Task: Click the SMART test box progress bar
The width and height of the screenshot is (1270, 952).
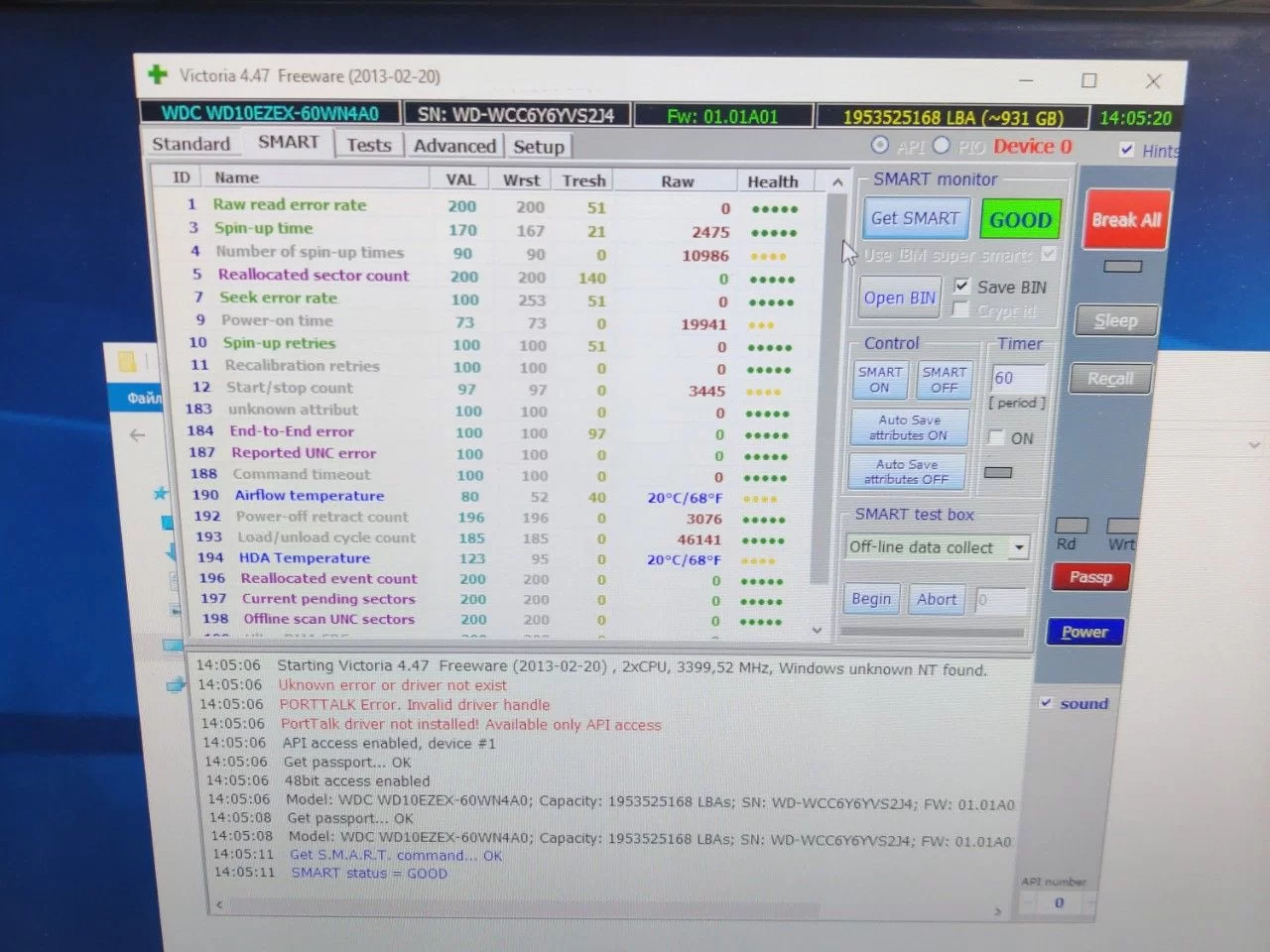Action: (933, 632)
